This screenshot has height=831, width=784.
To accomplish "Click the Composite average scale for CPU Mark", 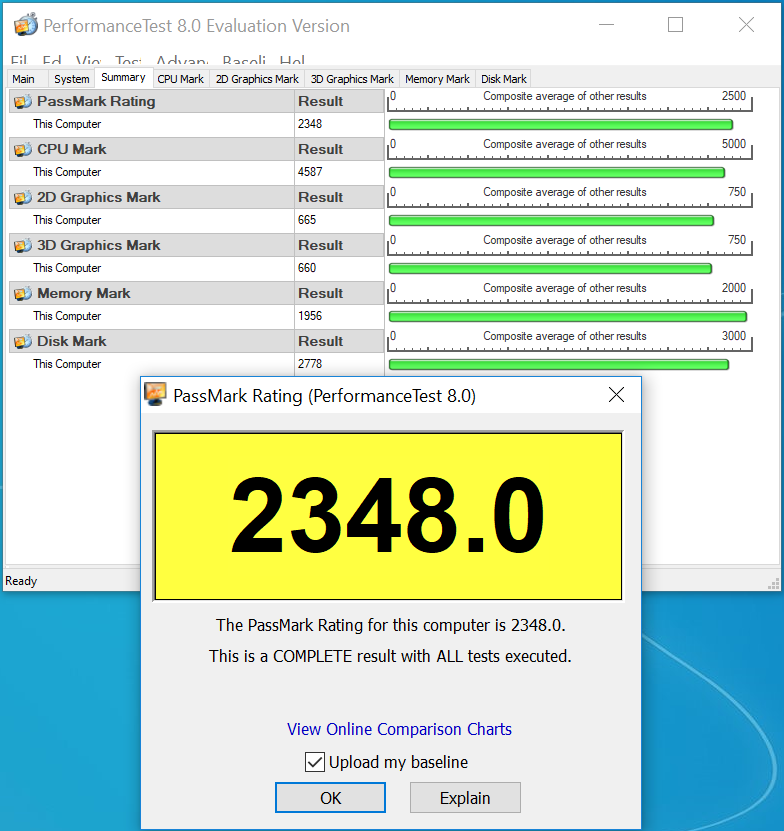I will click(570, 149).
